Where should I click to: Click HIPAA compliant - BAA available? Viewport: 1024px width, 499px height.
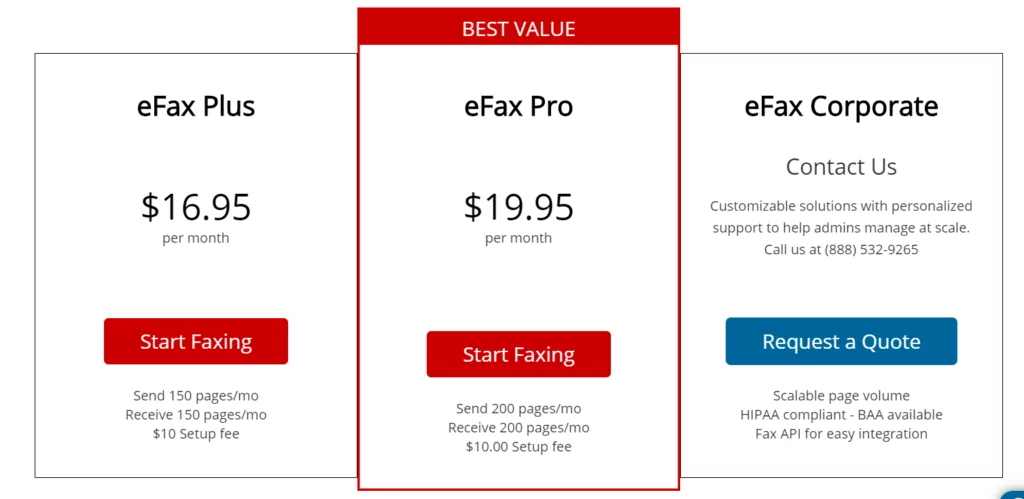click(x=841, y=415)
